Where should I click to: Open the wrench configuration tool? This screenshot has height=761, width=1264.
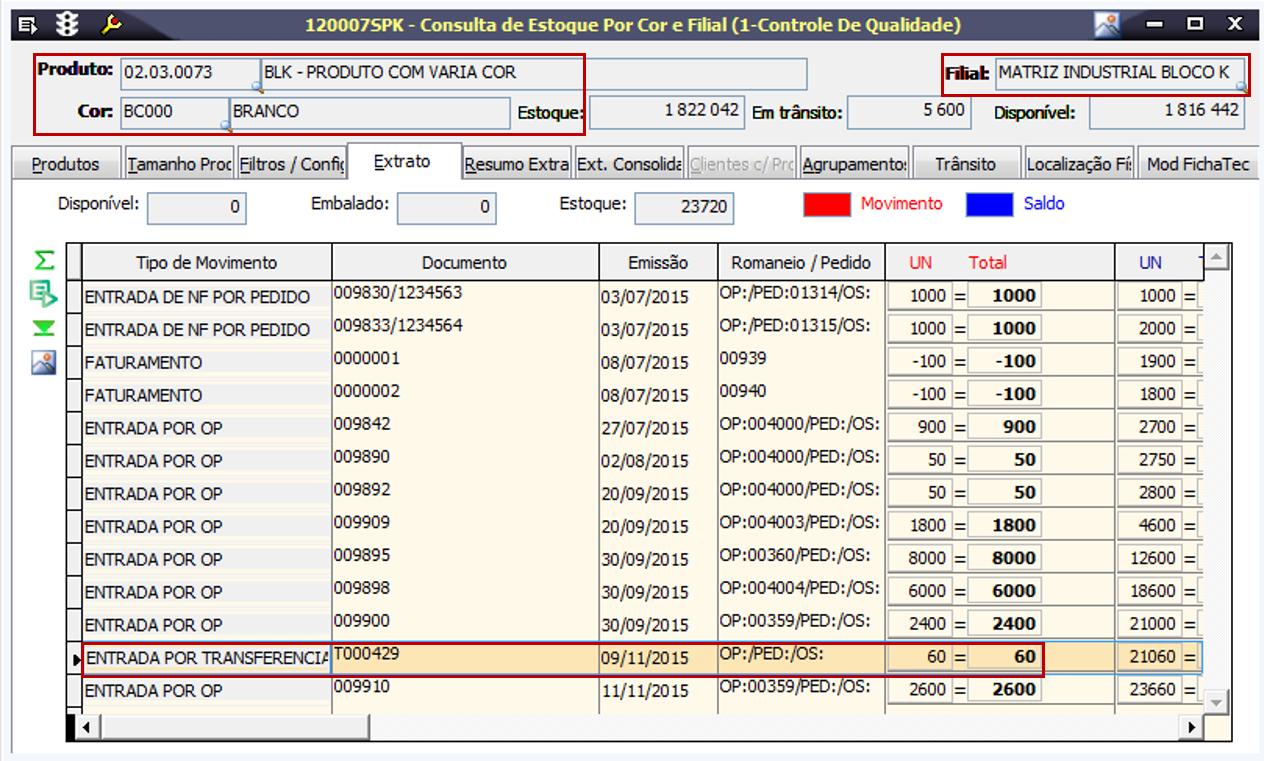tap(110, 23)
